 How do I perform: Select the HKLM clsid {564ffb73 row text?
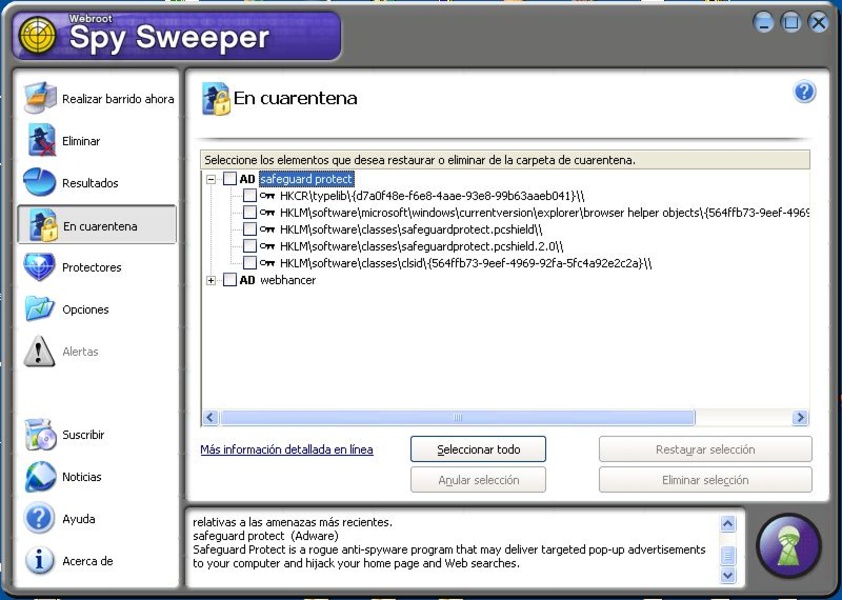466,263
